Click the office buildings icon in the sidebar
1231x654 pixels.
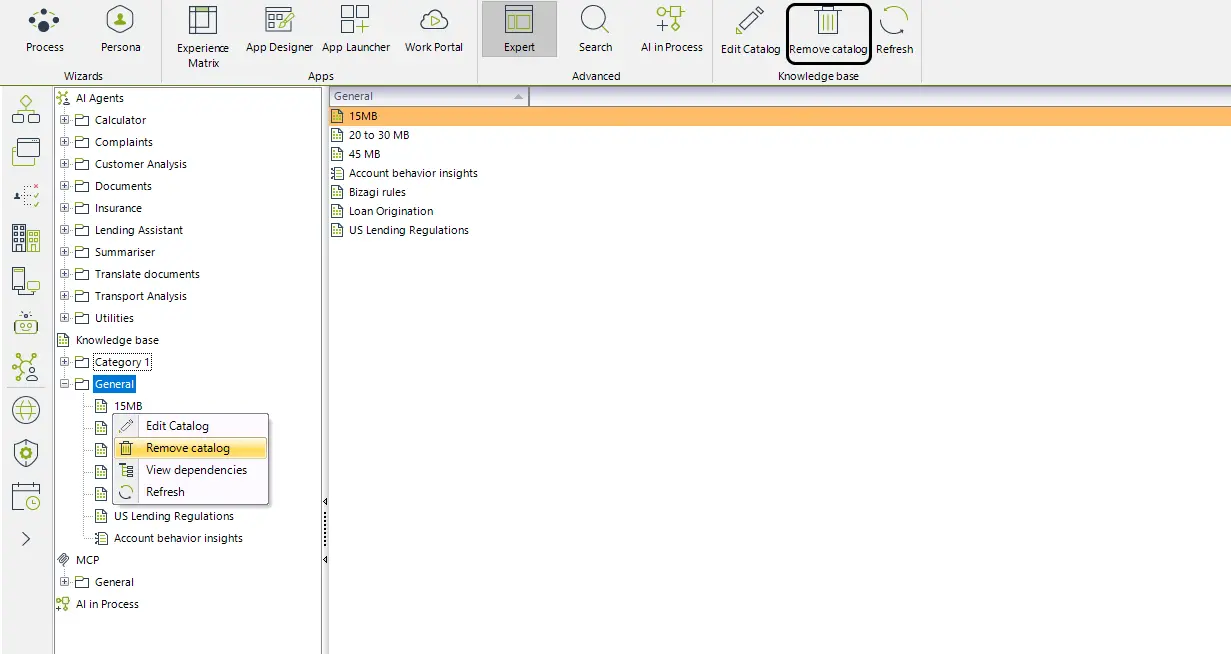pyautogui.click(x=26, y=237)
